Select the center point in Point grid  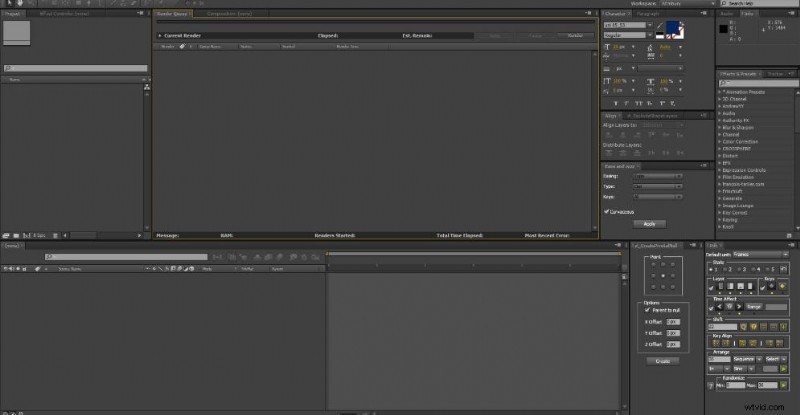pos(663,275)
